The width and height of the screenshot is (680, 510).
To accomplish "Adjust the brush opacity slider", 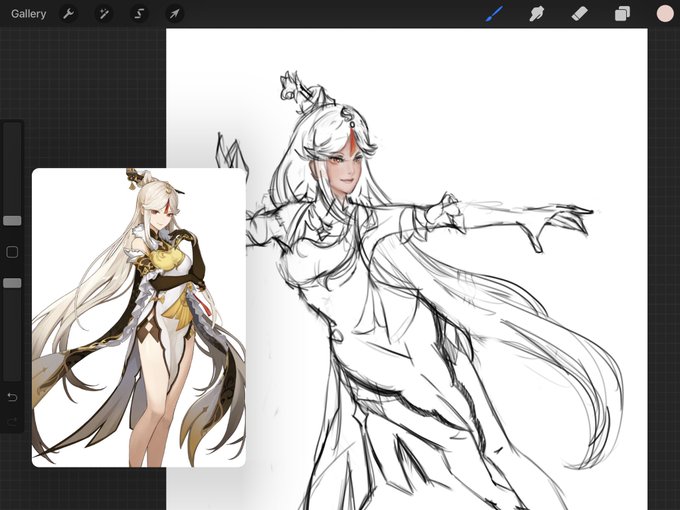I will [12, 283].
